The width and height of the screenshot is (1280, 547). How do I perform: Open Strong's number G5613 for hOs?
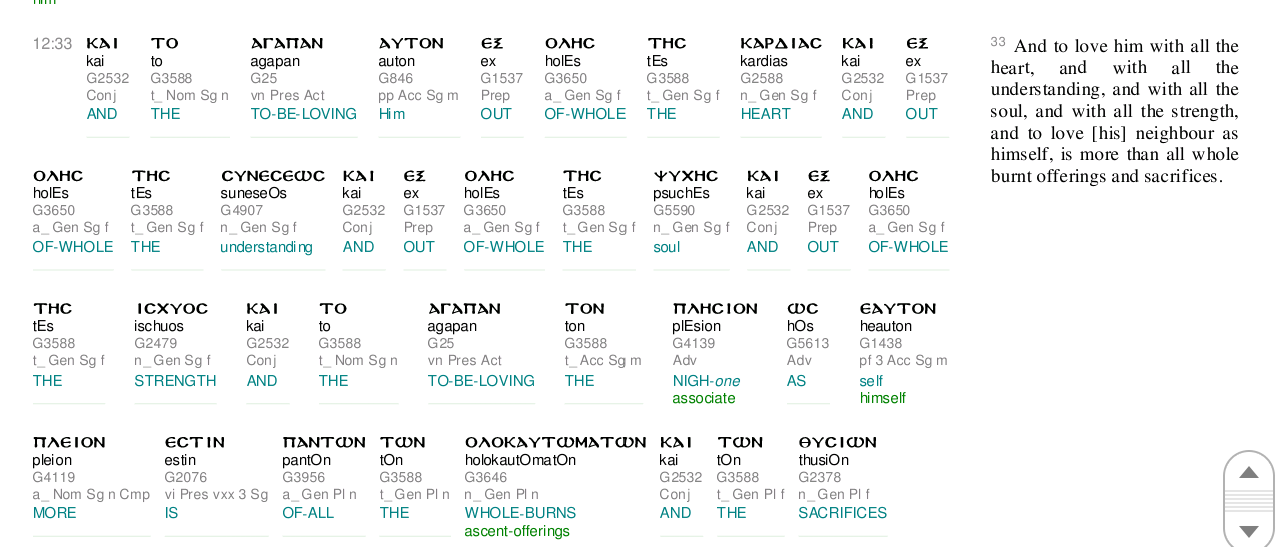tap(807, 344)
